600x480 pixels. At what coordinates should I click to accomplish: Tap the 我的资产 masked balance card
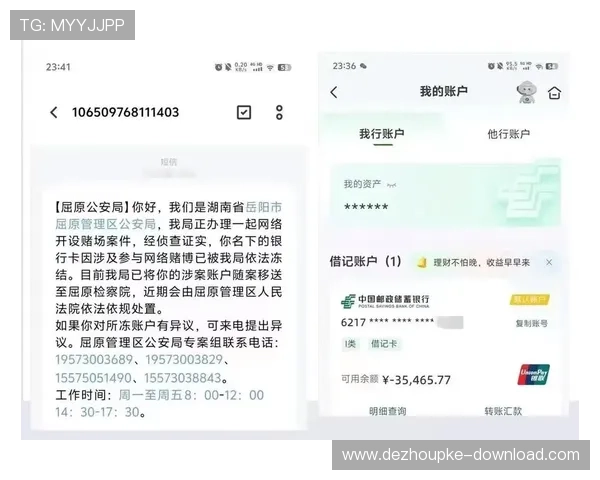click(x=445, y=194)
